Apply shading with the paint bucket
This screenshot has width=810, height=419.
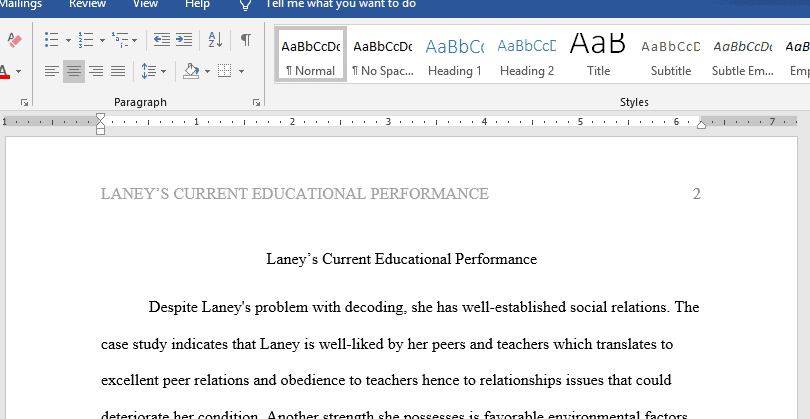coord(192,71)
